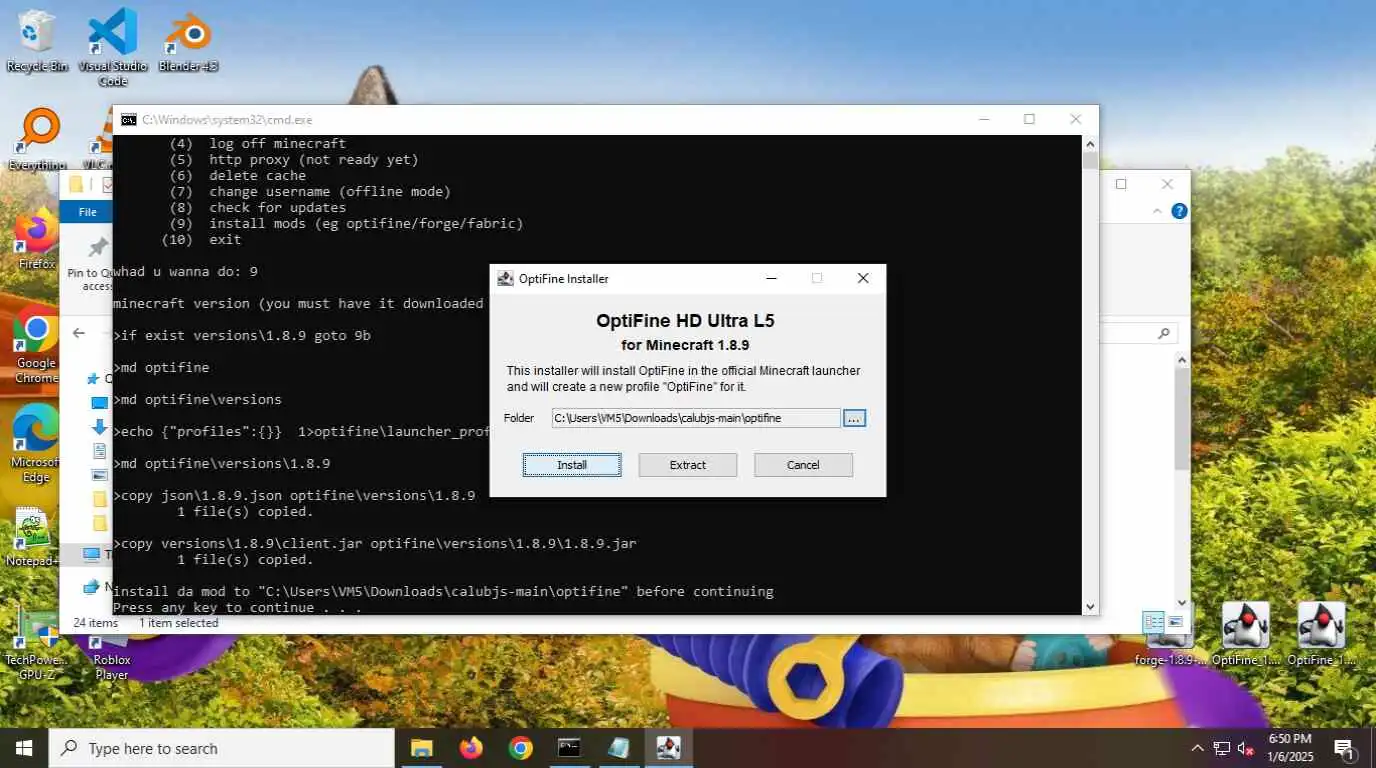Viewport: 1376px width, 768px height.
Task: Select Quick access star in Explorer sidebar
Action: click(x=94, y=378)
